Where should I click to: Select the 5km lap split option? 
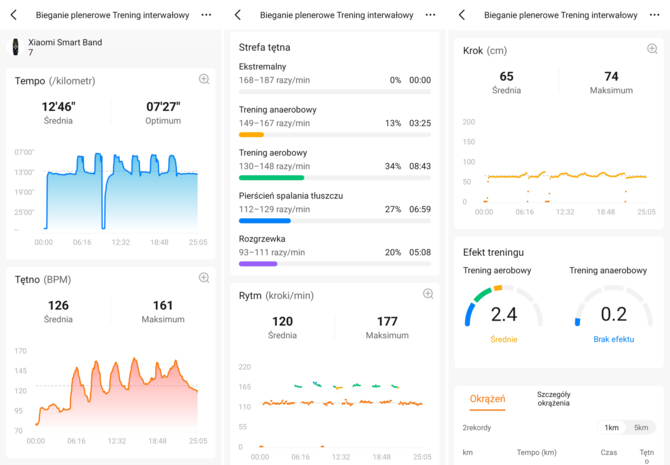coord(641,427)
